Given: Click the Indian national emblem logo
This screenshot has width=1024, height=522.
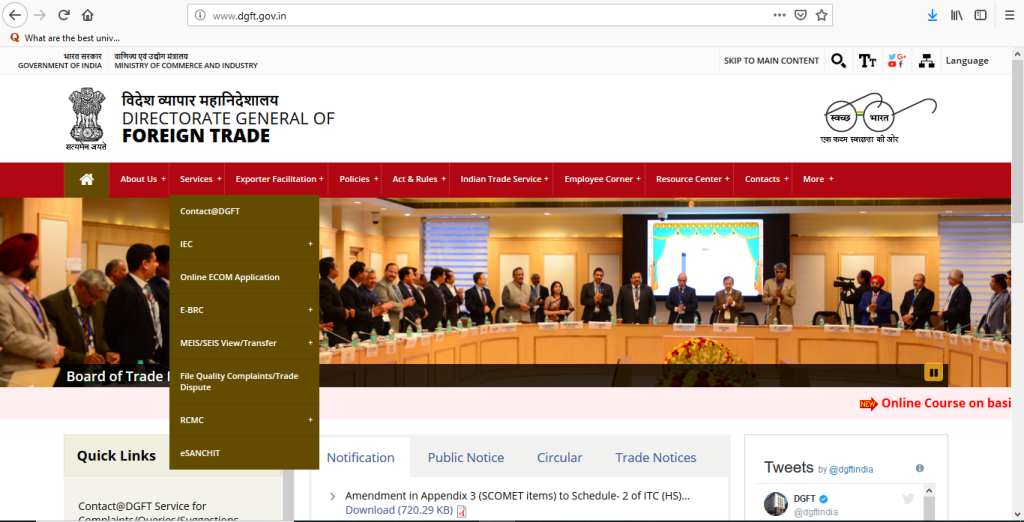Looking at the screenshot, I should point(87,119).
